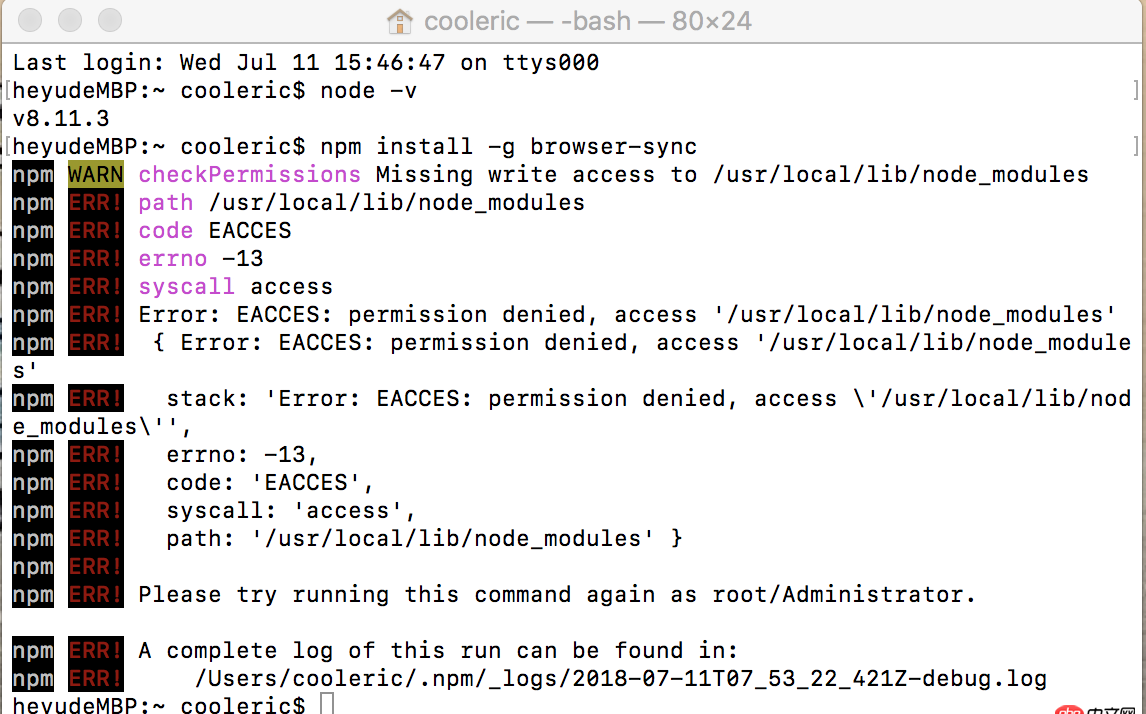Click the debug.log file path

point(620,679)
